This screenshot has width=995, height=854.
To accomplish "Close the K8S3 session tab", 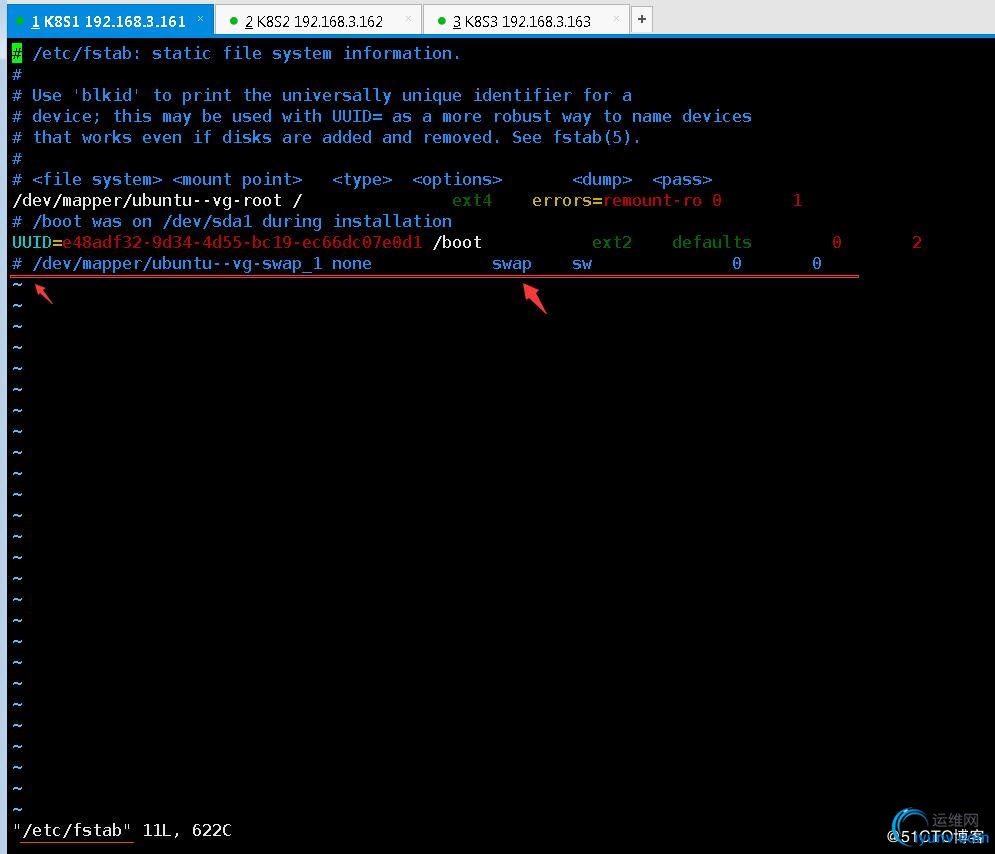I will pyautogui.click(x=616, y=19).
